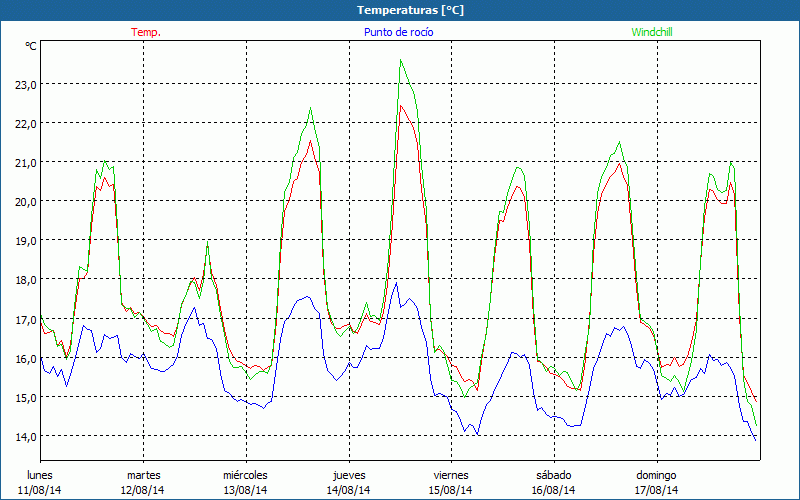800x500 pixels.
Task: Click the 17/08/14 date label
Action: (x=656, y=490)
